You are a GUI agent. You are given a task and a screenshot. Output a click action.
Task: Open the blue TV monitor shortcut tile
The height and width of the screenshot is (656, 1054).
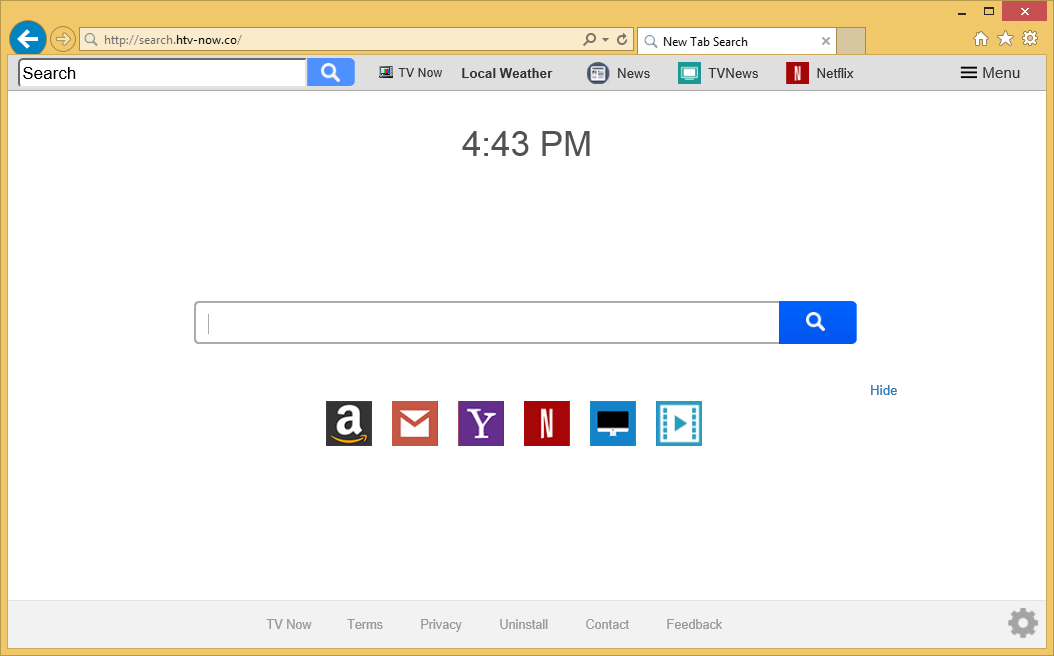tap(612, 423)
